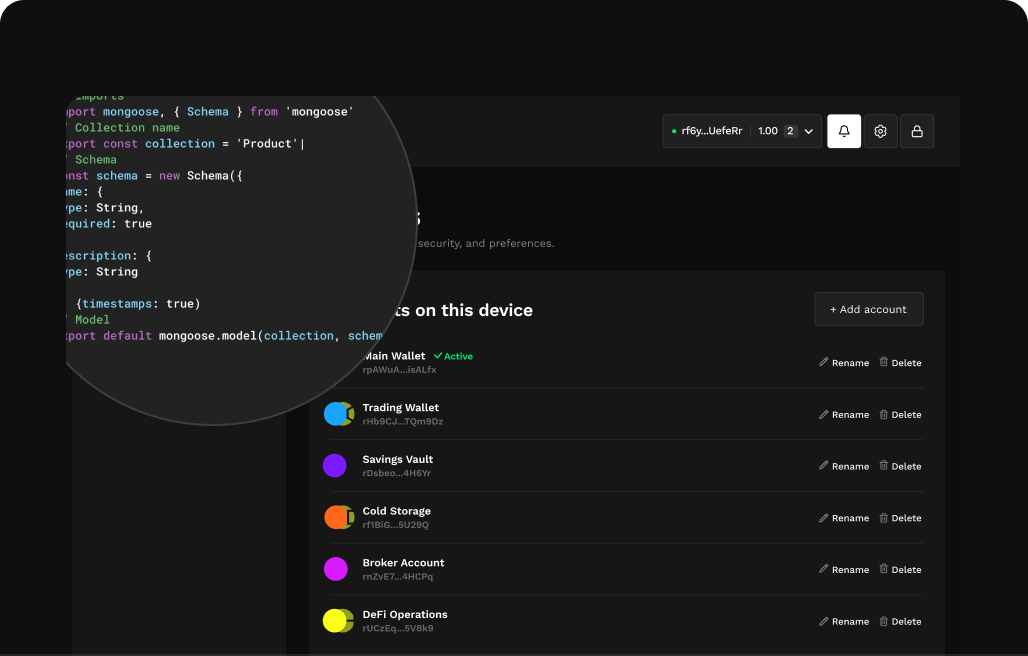Rename the Savings Vault account
Screen dimensions: 1028x656
tap(844, 466)
